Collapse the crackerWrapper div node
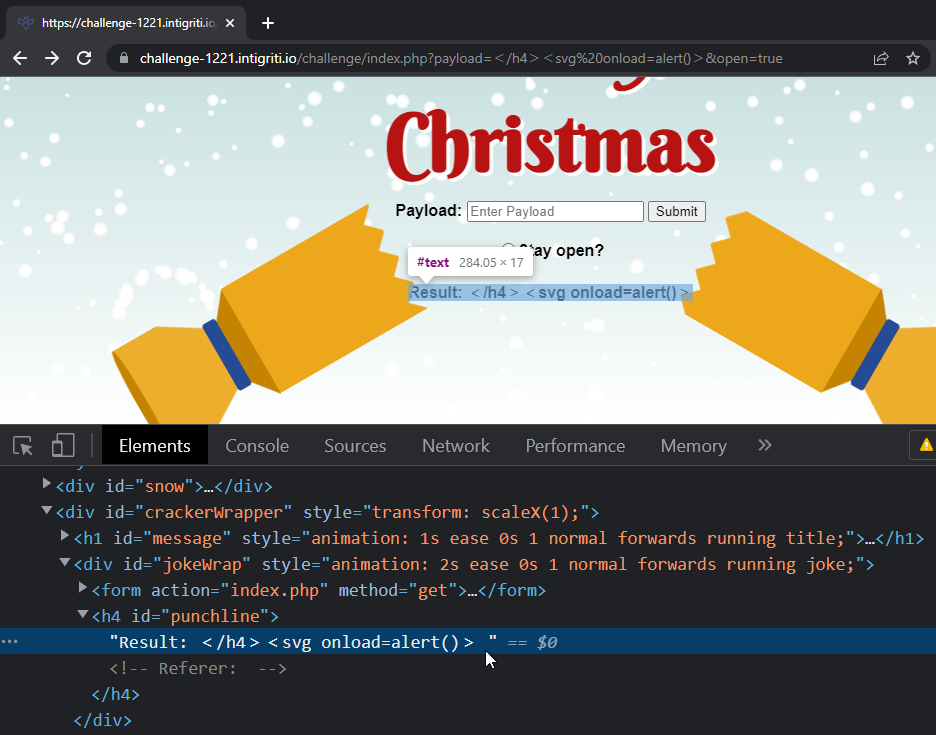The width and height of the screenshot is (936, 735). (x=47, y=511)
